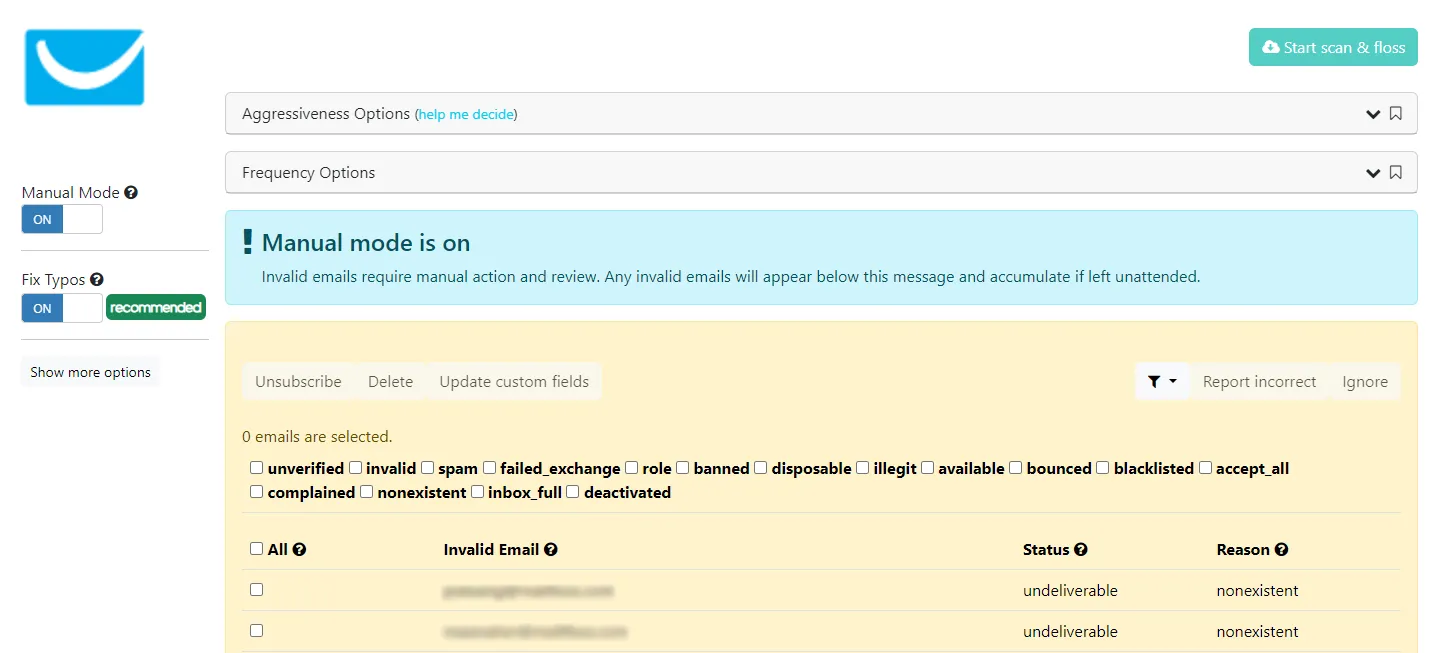
Task: Click the GetResponse smile logo
Action: [x=85, y=67]
